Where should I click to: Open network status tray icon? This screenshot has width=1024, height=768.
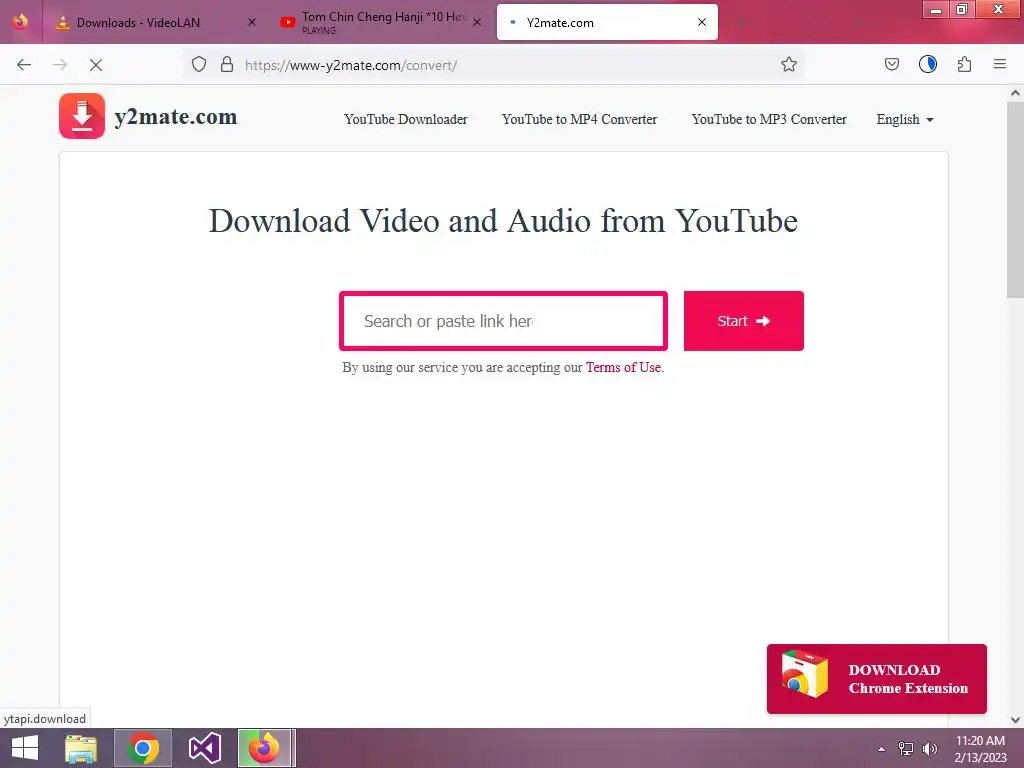coord(906,748)
